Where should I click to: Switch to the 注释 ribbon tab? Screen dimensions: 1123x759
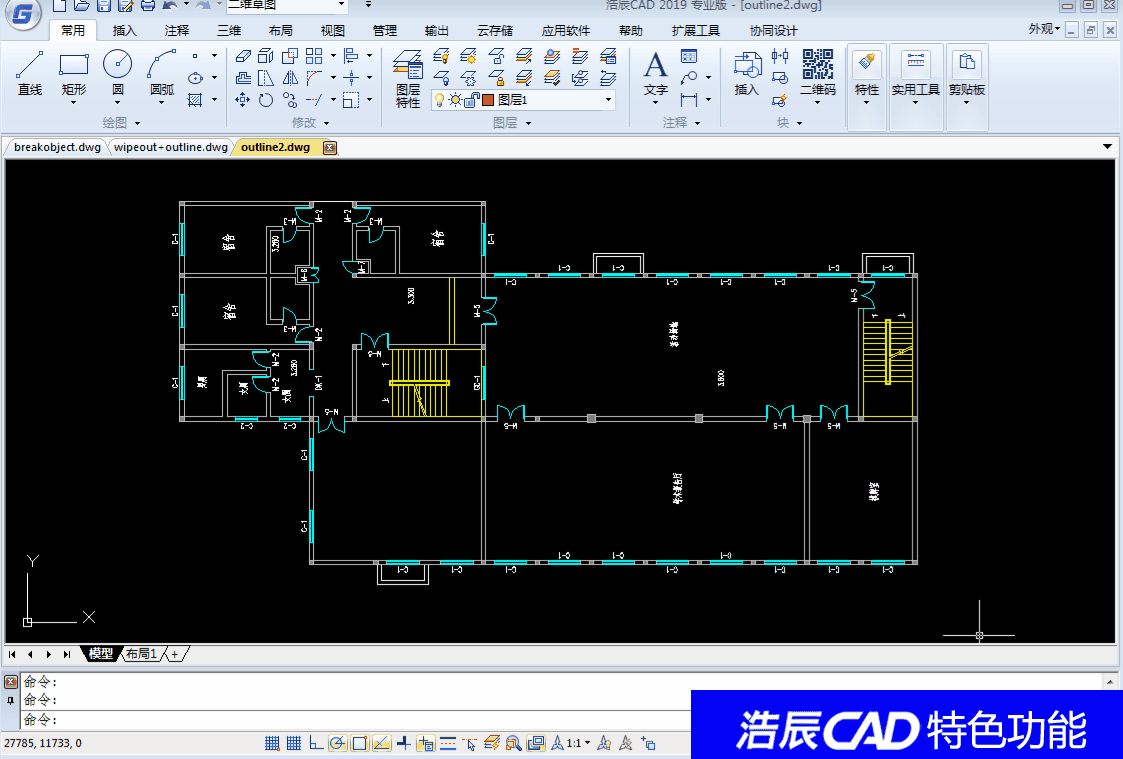(177, 31)
